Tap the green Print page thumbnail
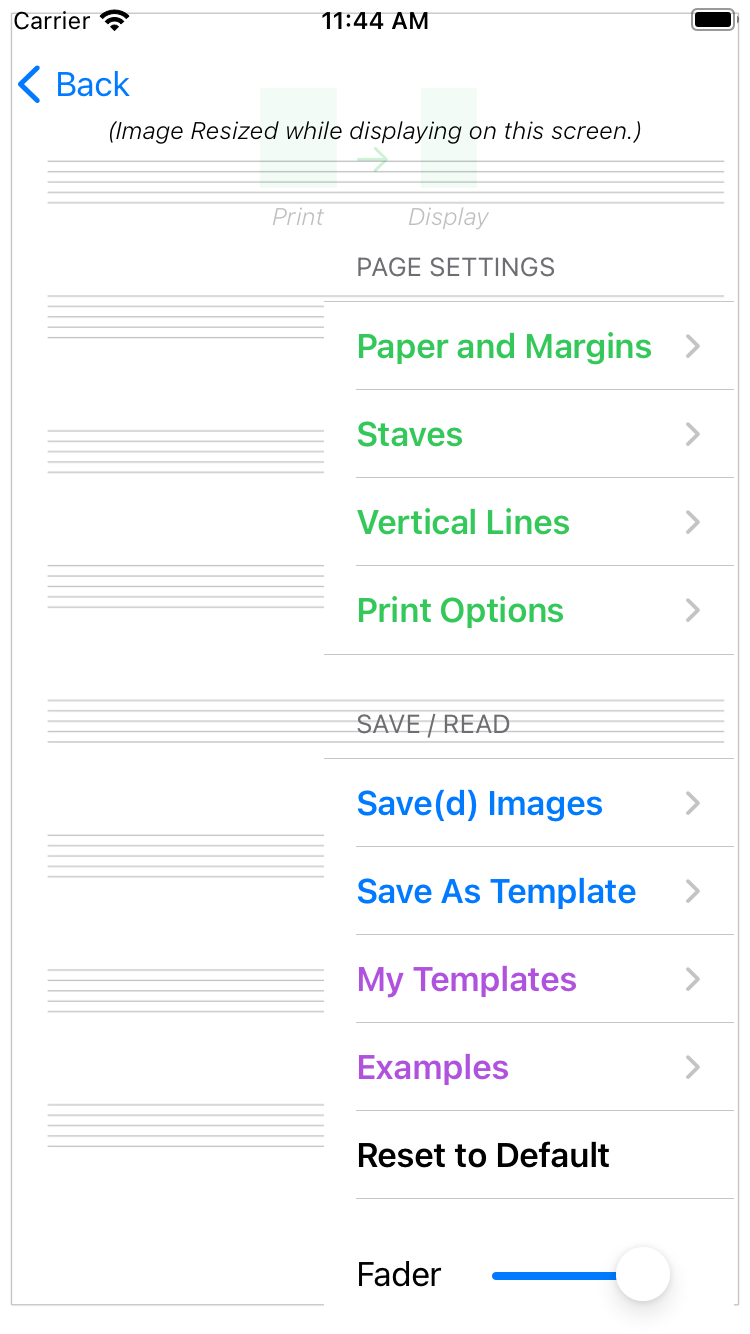 [x=298, y=138]
